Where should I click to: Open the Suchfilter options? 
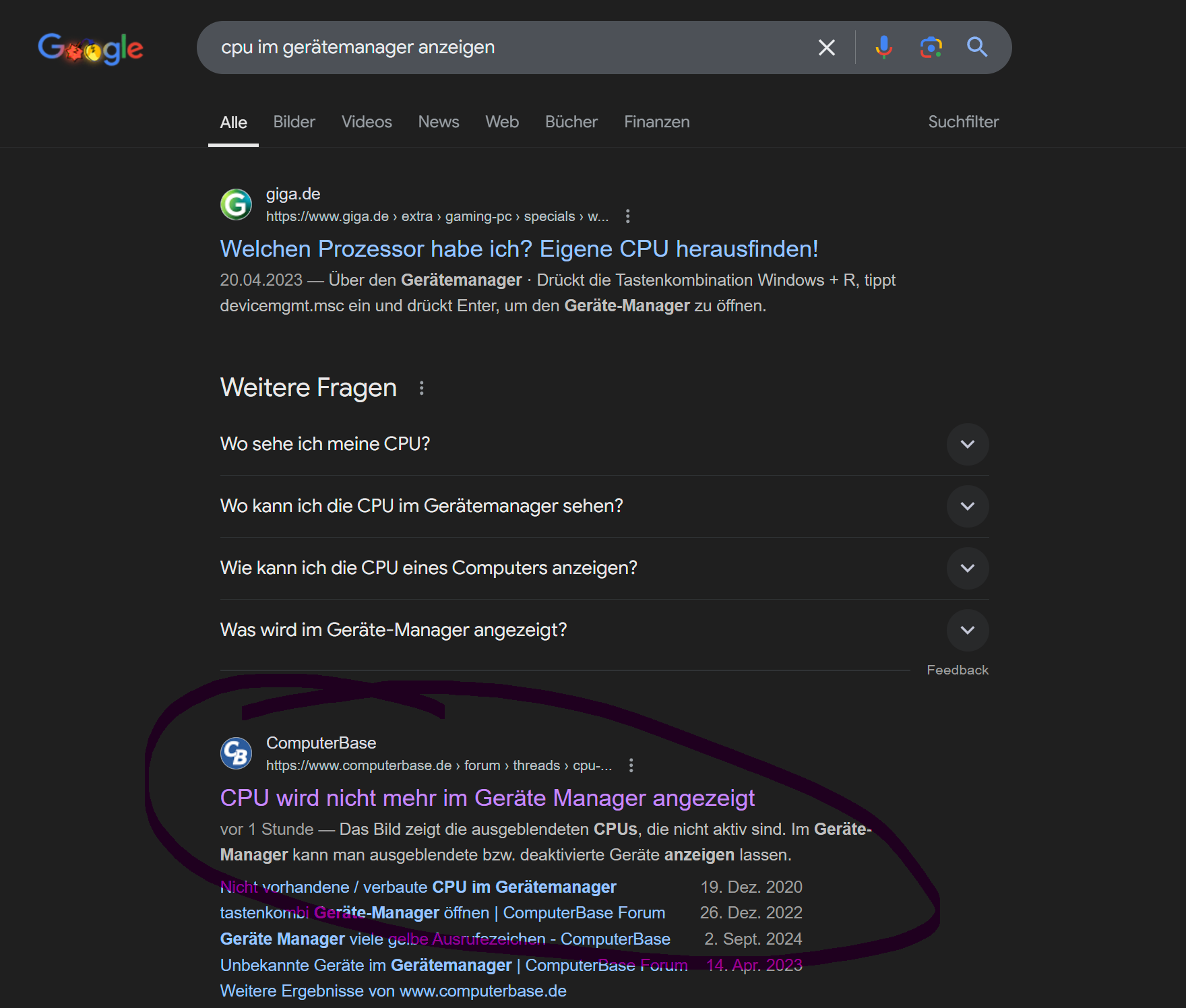pos(964,122)
